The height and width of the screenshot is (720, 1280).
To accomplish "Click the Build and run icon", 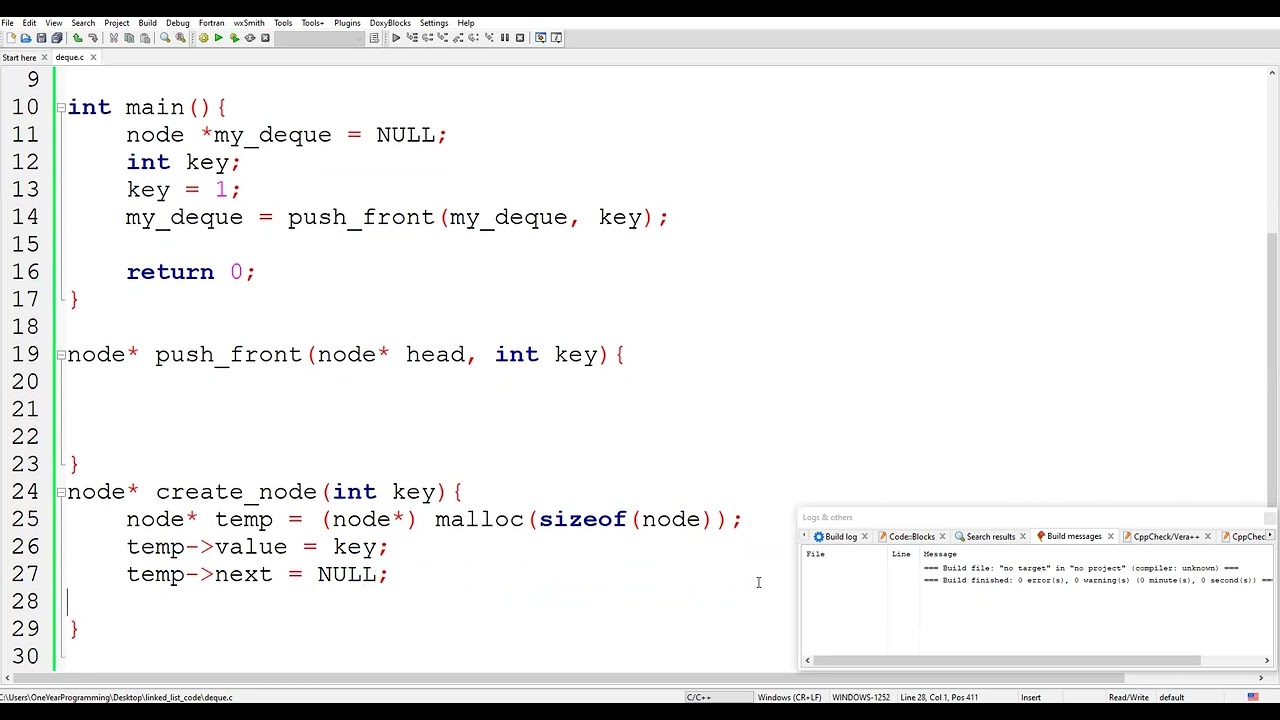I will pos(234,38).
